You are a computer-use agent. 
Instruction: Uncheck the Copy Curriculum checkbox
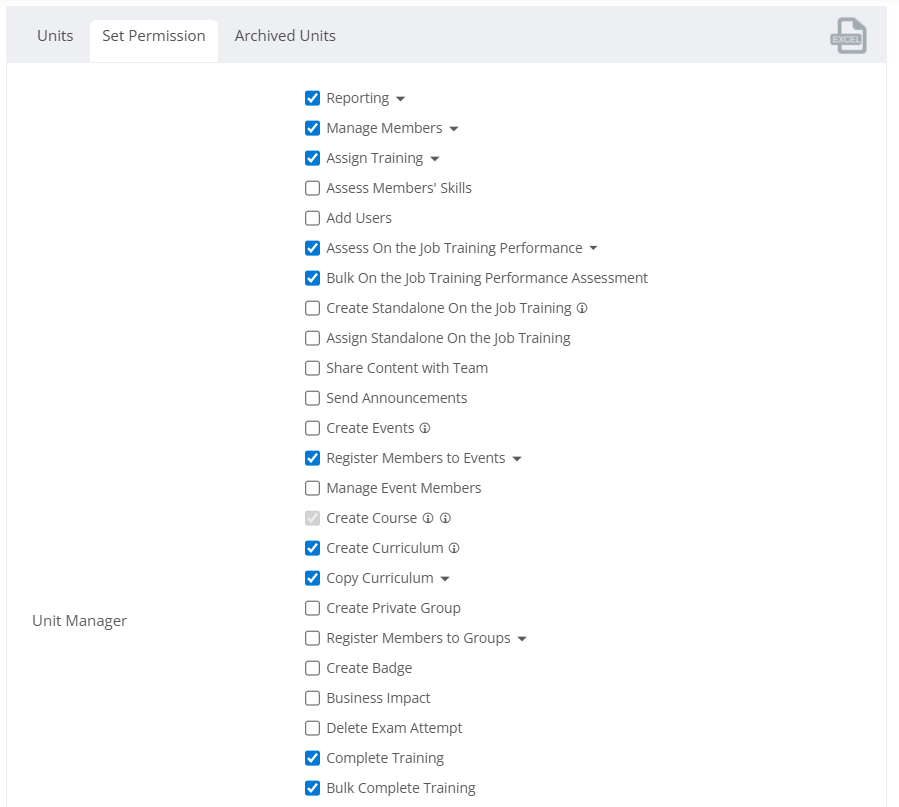tap(312, 578)
